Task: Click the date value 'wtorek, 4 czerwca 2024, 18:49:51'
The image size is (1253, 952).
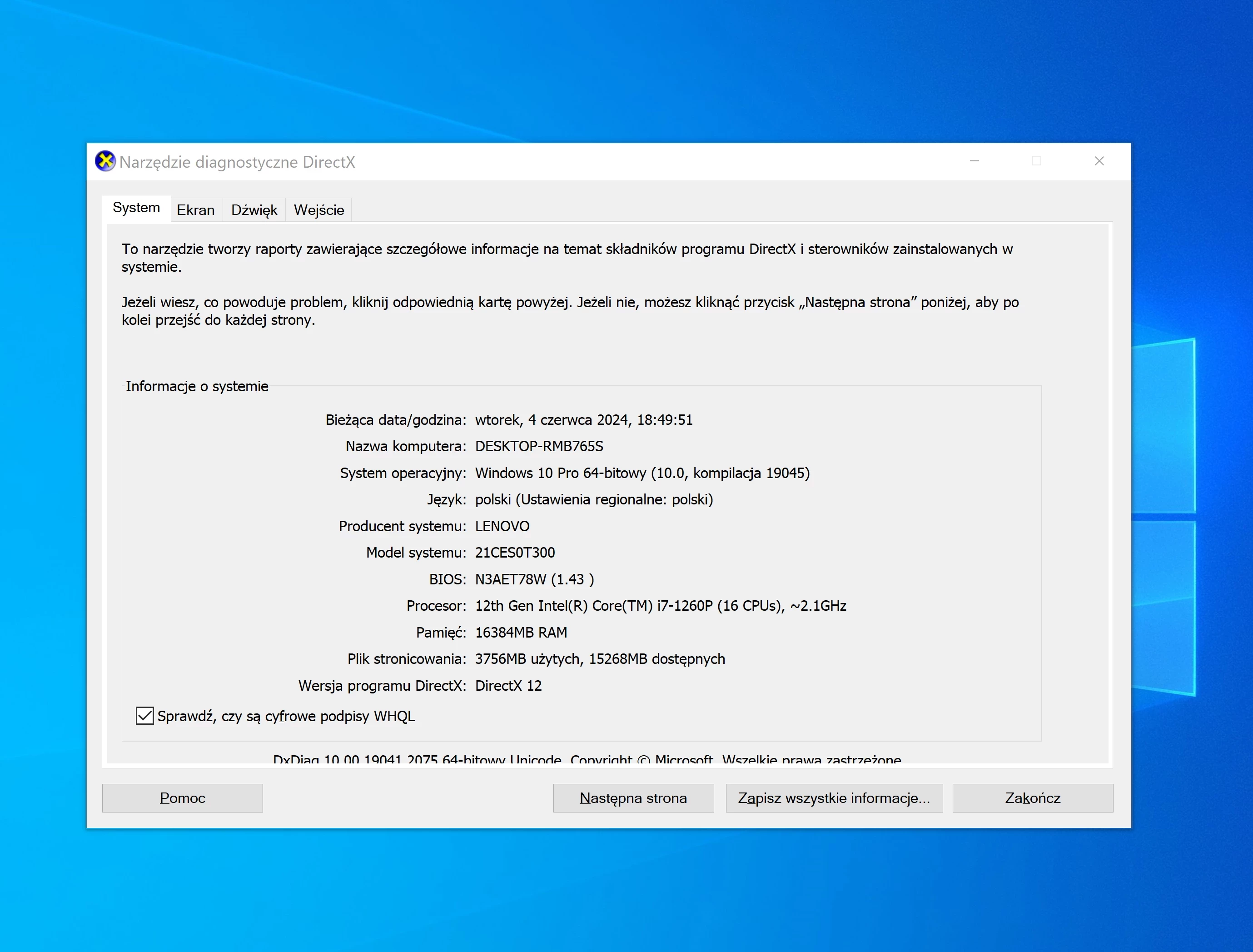Action: 584,420
